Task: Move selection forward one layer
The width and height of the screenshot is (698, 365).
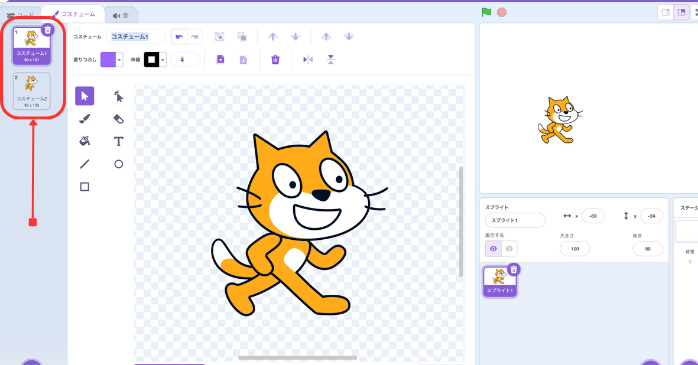Action: click(x=273, y=37)
